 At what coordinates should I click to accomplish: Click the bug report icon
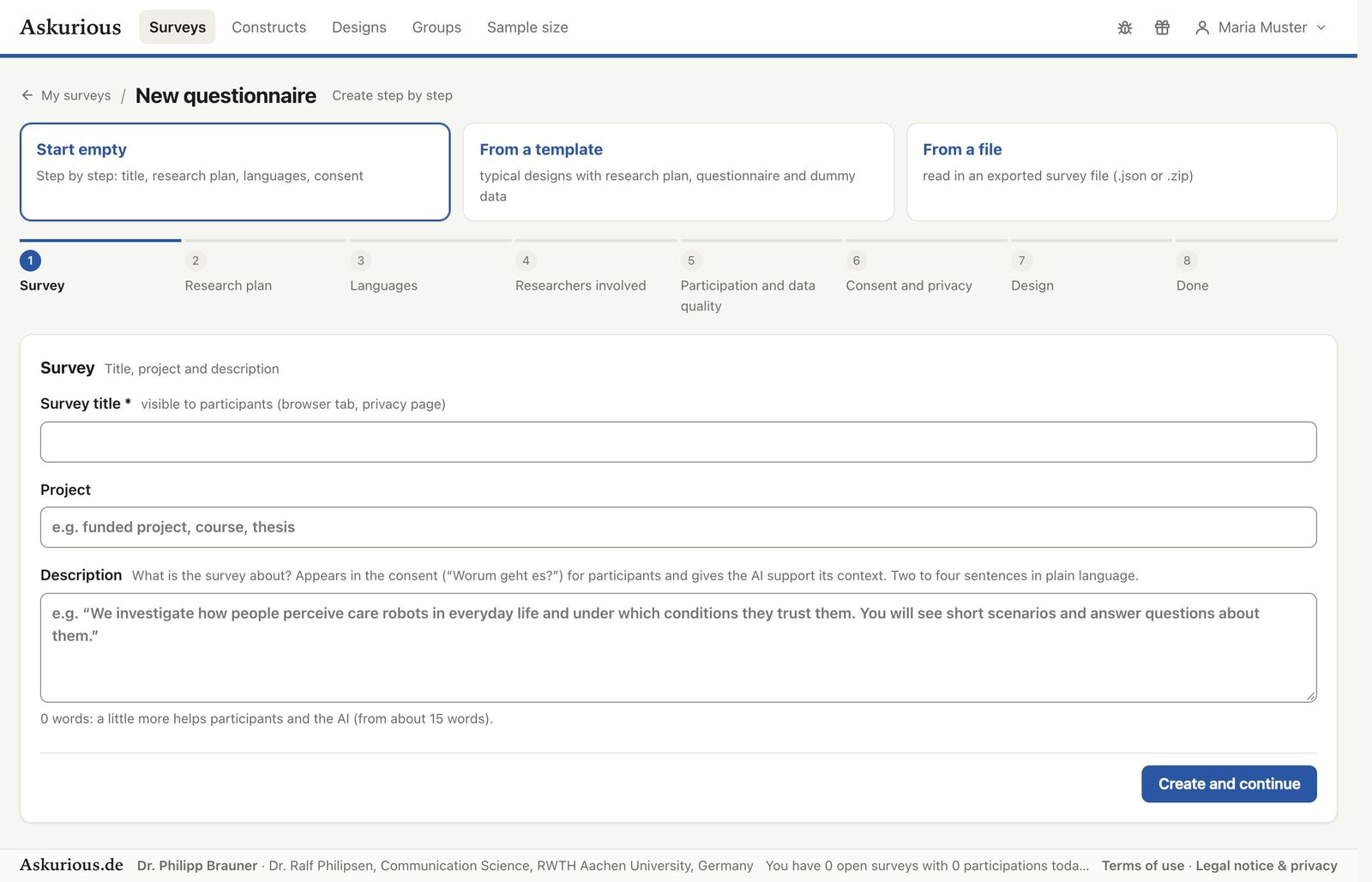click(x=1125, y=27)
